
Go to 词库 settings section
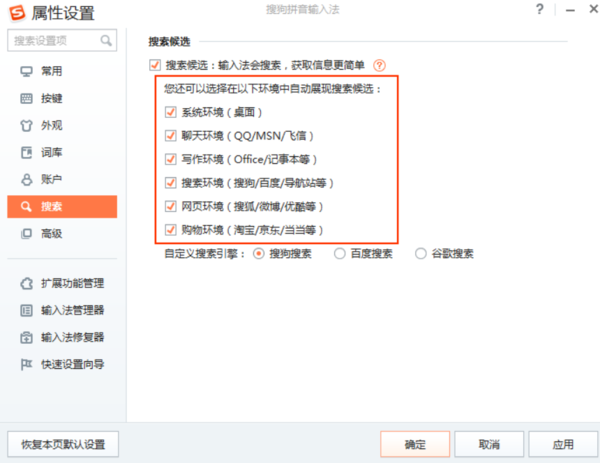[51, 153]
